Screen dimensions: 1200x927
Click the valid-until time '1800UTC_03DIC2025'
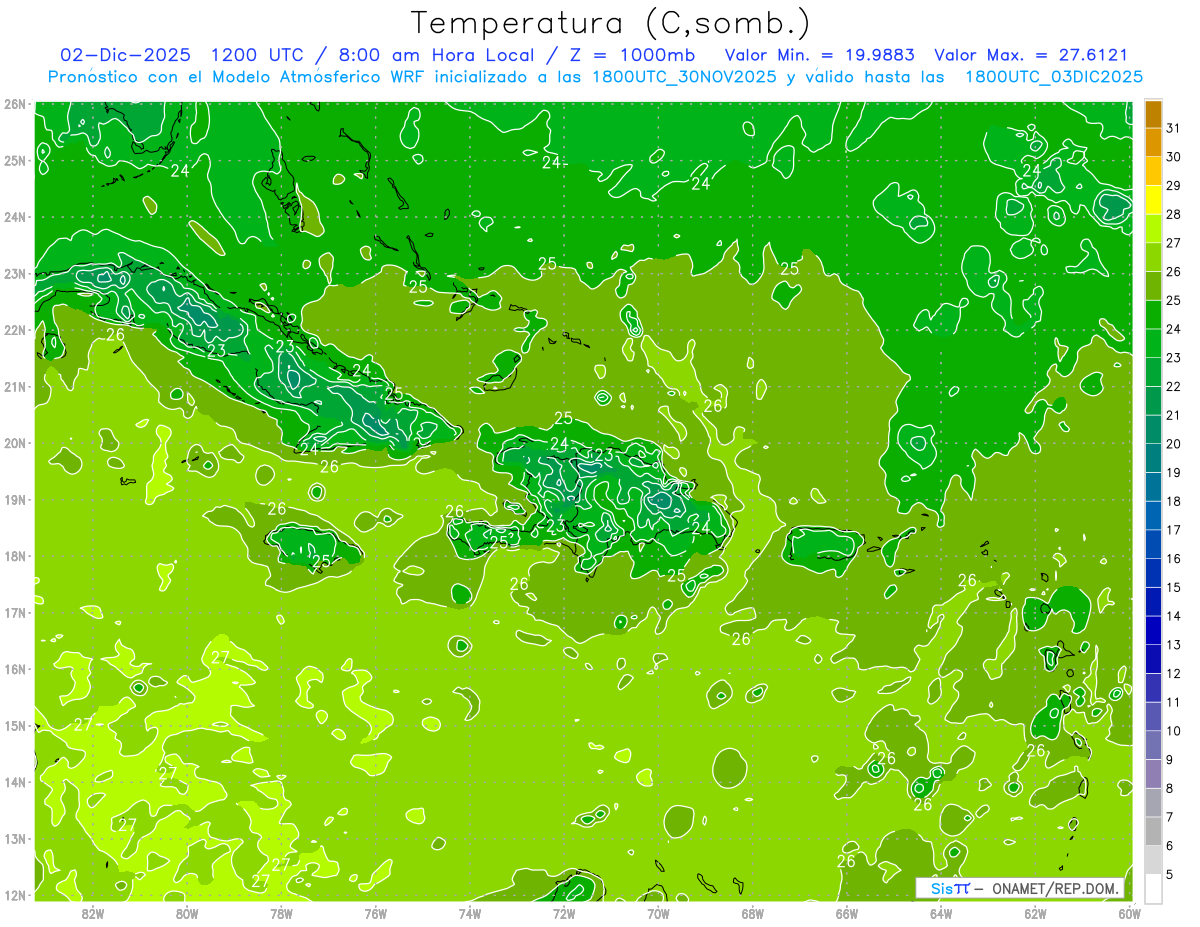click(x=1054, y=76)
